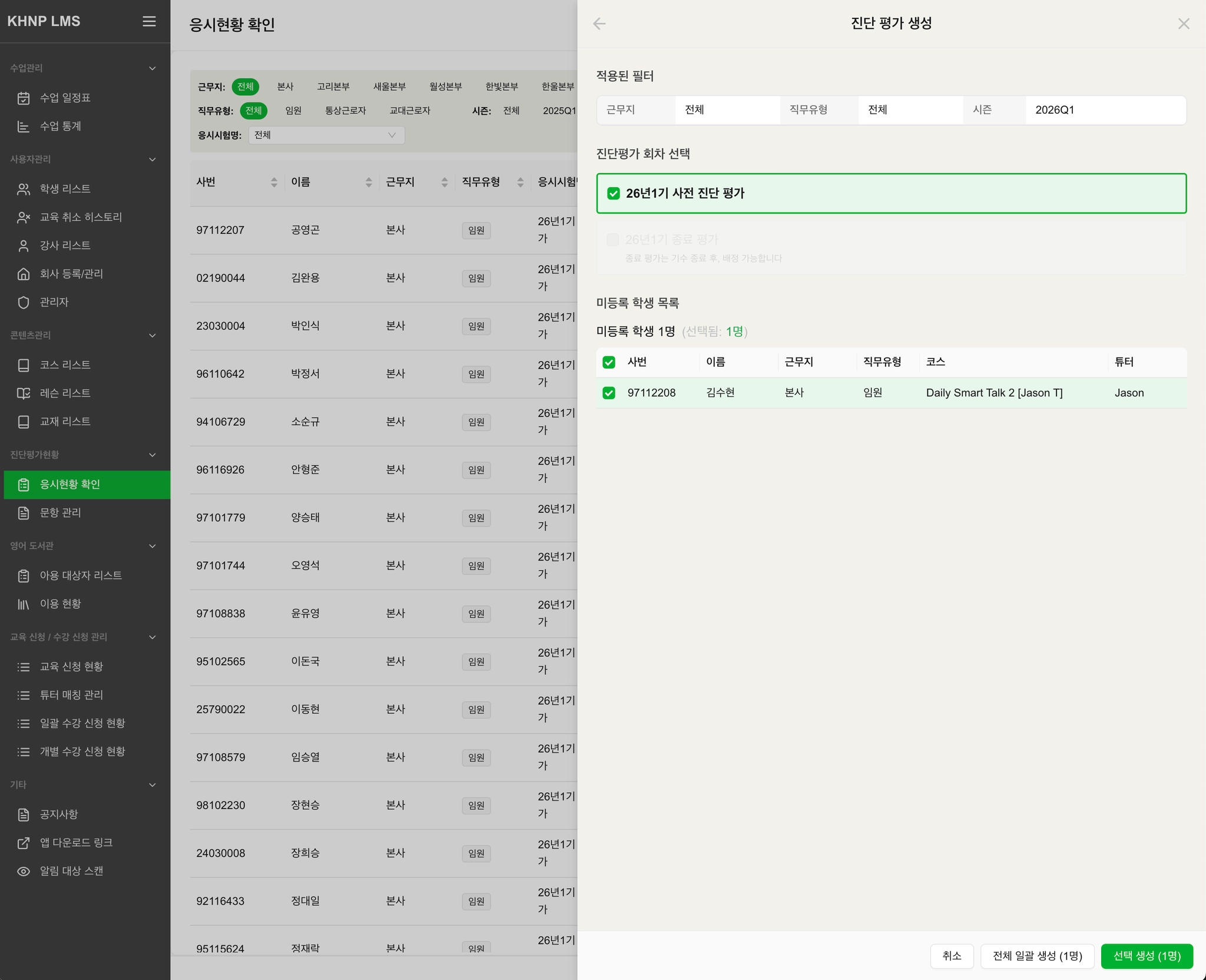The width and height of the screenshot is (1206, 980).
Task: Click the 알림 대상 스캔 eye icon
Action: coord(24,871)
